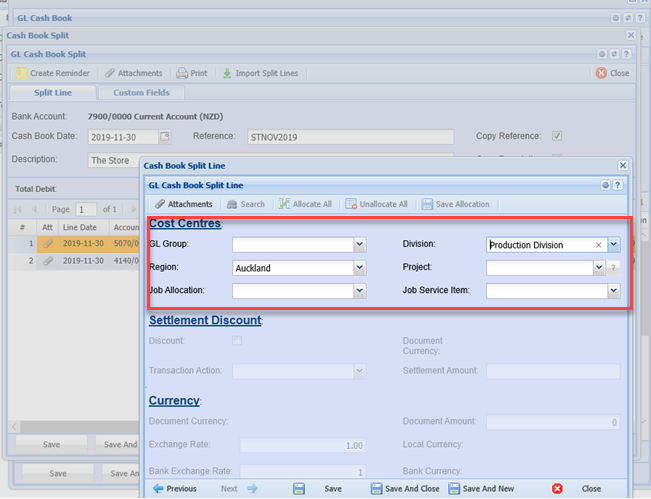Click the Save And New button
Image resolution: width=651 pixels, height=499 pixels.
[x=482, y=489]
